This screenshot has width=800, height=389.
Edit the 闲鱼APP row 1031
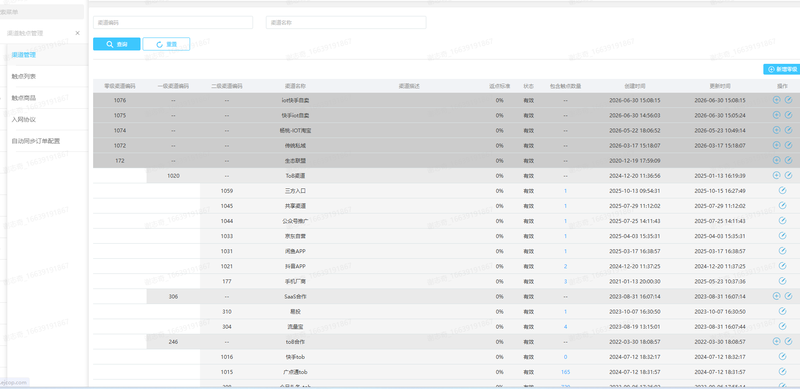[782, 251]
